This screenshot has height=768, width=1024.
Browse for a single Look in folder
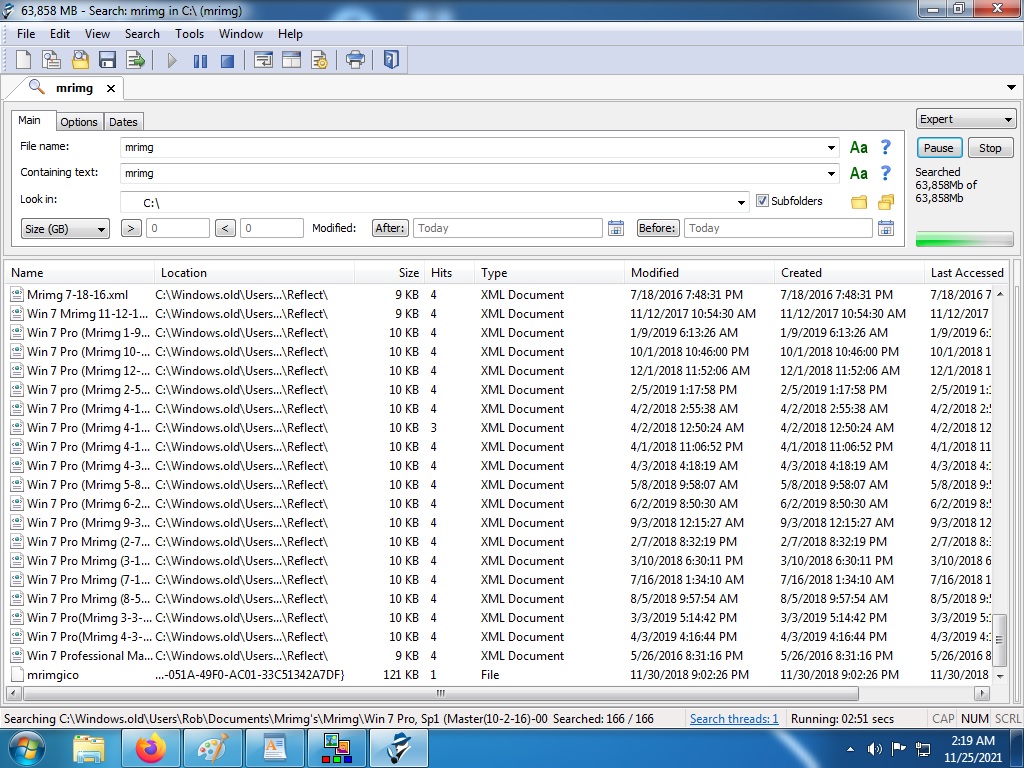[859, 202]
